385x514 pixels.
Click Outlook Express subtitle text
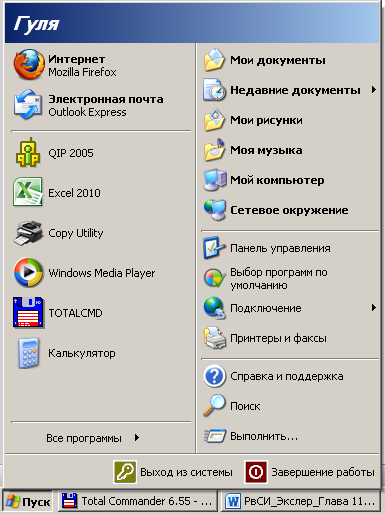pyautogui.click(x=87, y=112)
